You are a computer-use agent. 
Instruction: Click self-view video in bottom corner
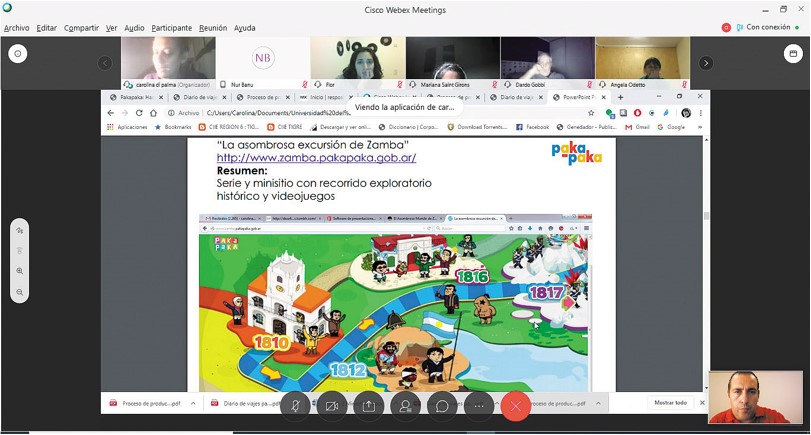pos(756,397)
